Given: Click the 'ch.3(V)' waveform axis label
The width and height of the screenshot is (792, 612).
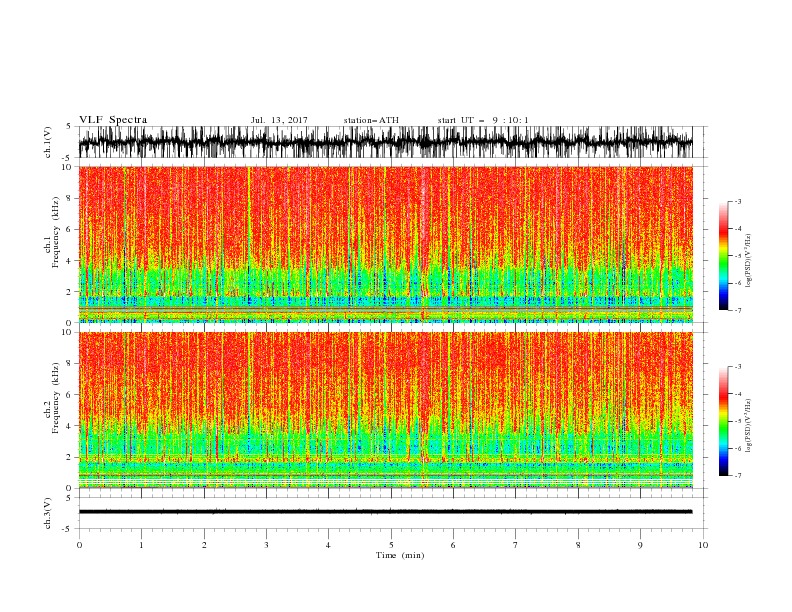Looking at the screenshot, I should point(48,513).
